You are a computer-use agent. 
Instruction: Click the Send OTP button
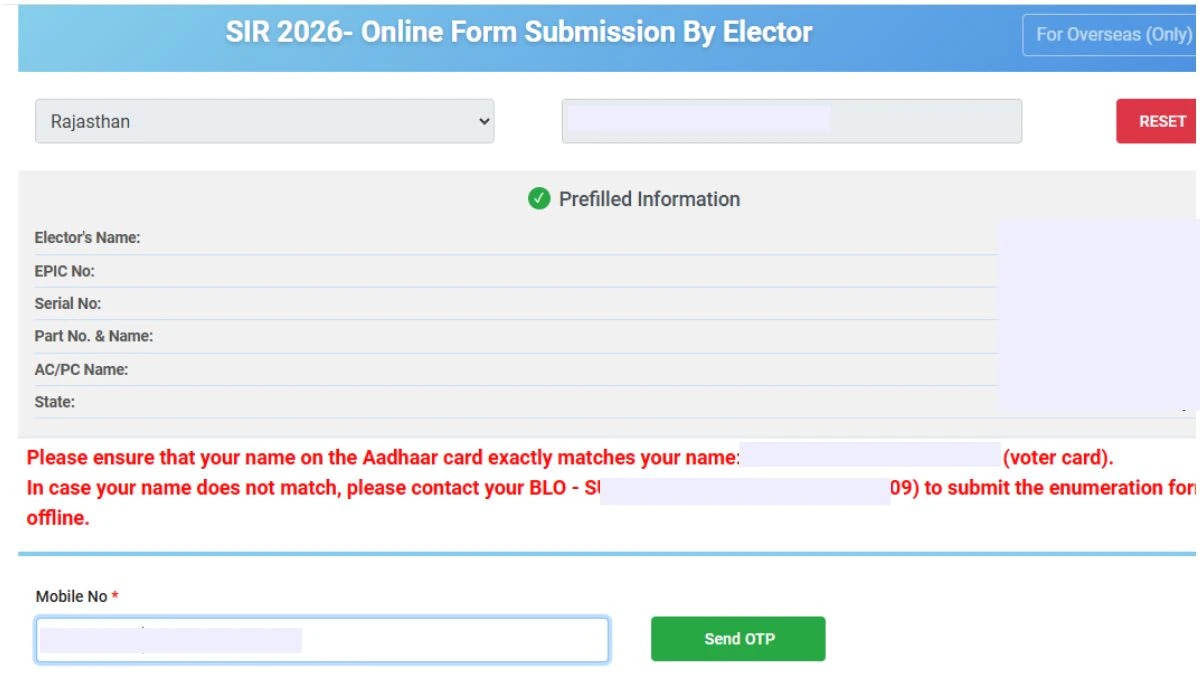pos(738,638)
